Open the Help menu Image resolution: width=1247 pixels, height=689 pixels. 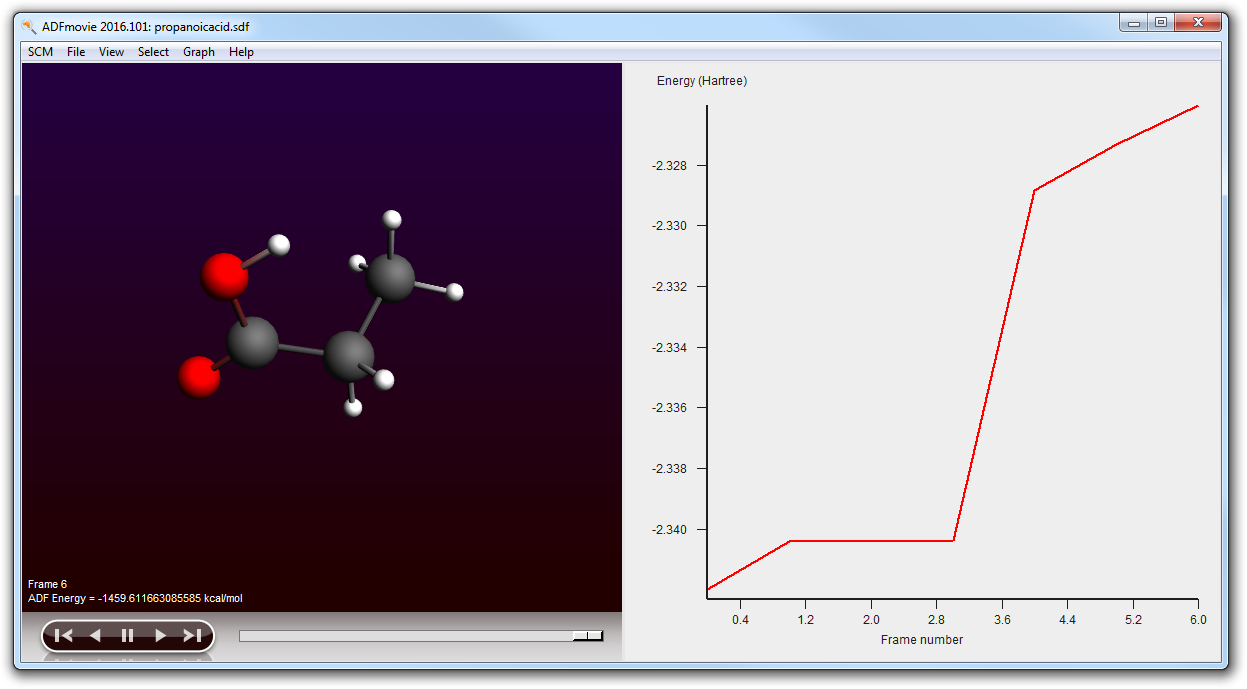click(241, 52)
